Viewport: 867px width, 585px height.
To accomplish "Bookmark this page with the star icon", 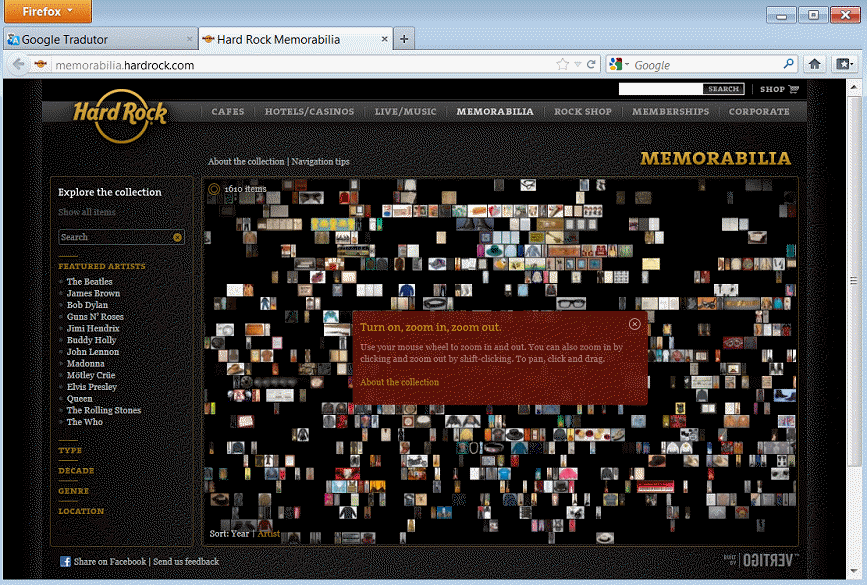I will (x=562, y=65).
